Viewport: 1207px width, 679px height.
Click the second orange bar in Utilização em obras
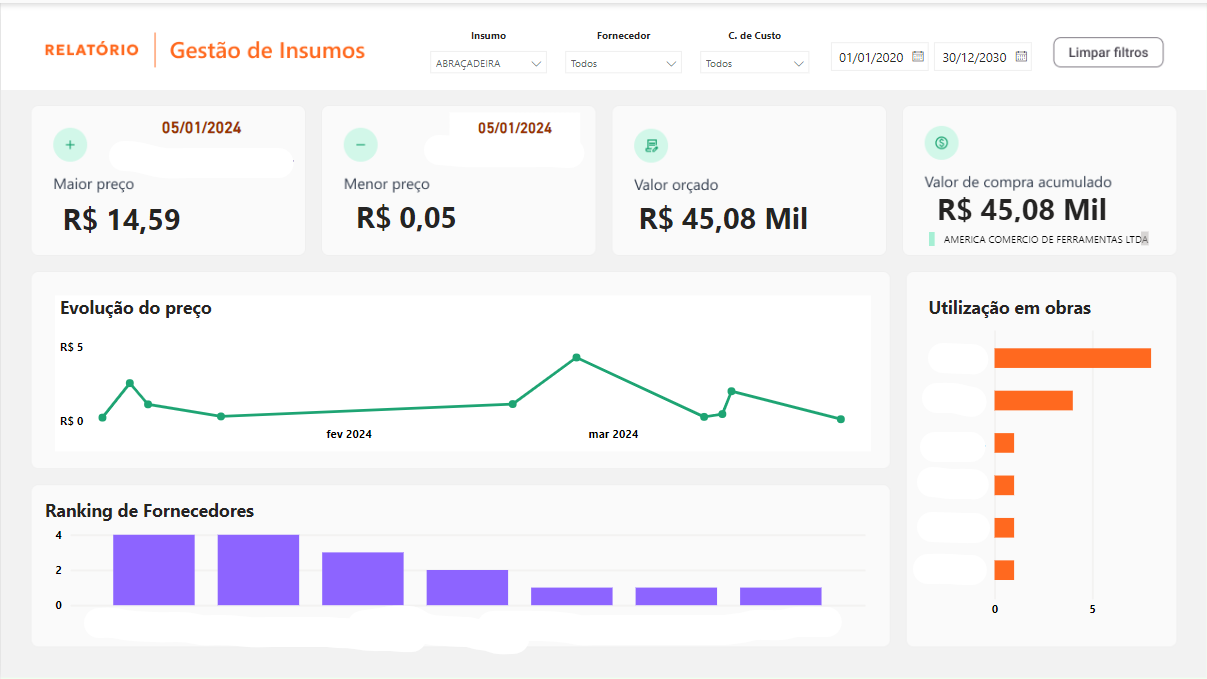pyautogui.click(x=1033, y=400)
